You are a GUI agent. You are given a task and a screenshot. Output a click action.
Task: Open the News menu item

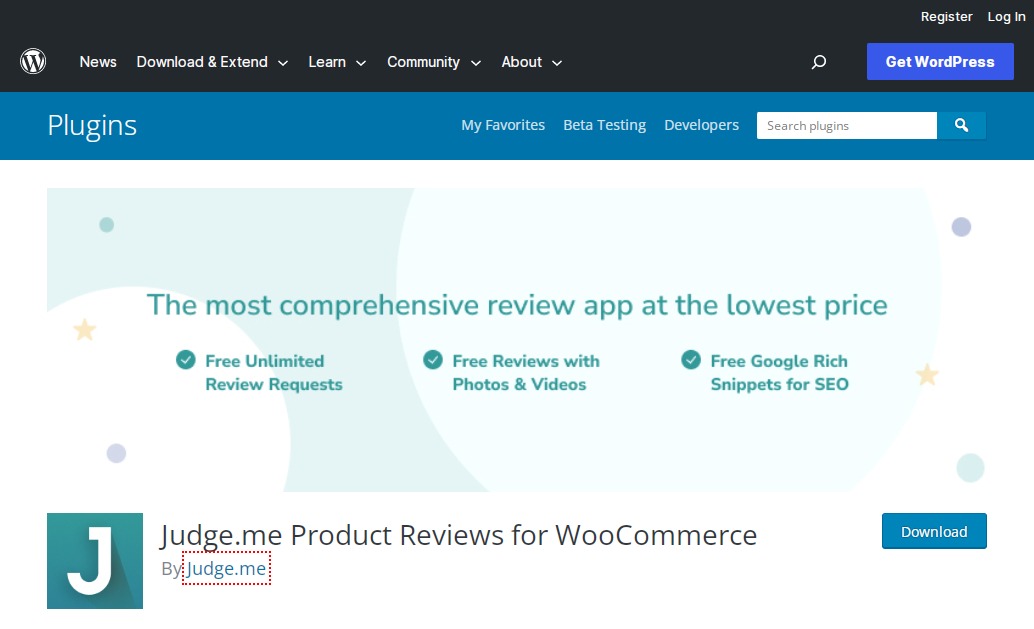tap(98, 62)
